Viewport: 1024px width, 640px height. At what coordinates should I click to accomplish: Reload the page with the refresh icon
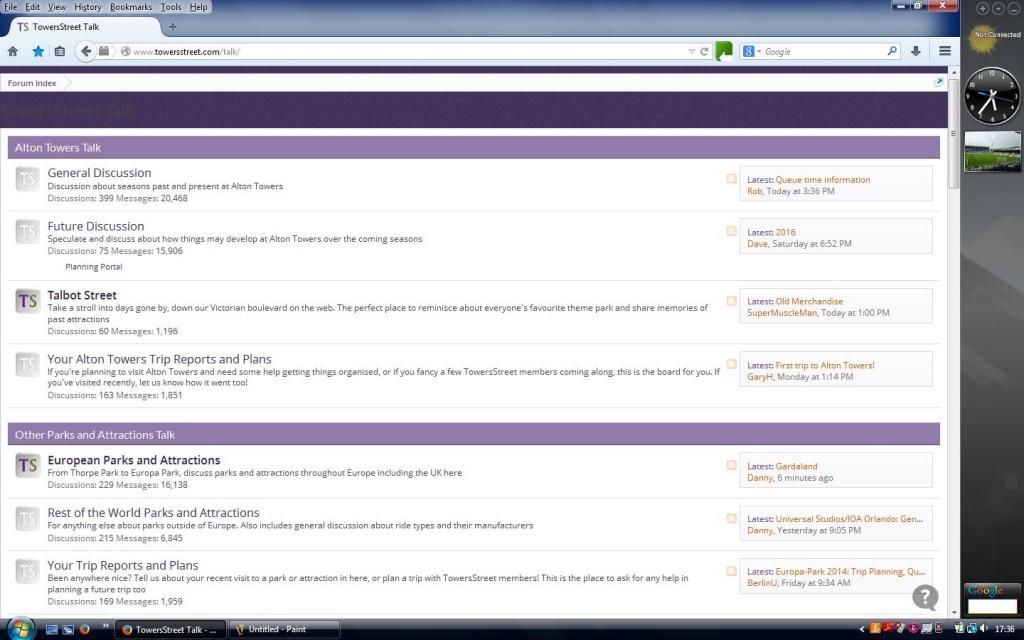tap(704, 51)
